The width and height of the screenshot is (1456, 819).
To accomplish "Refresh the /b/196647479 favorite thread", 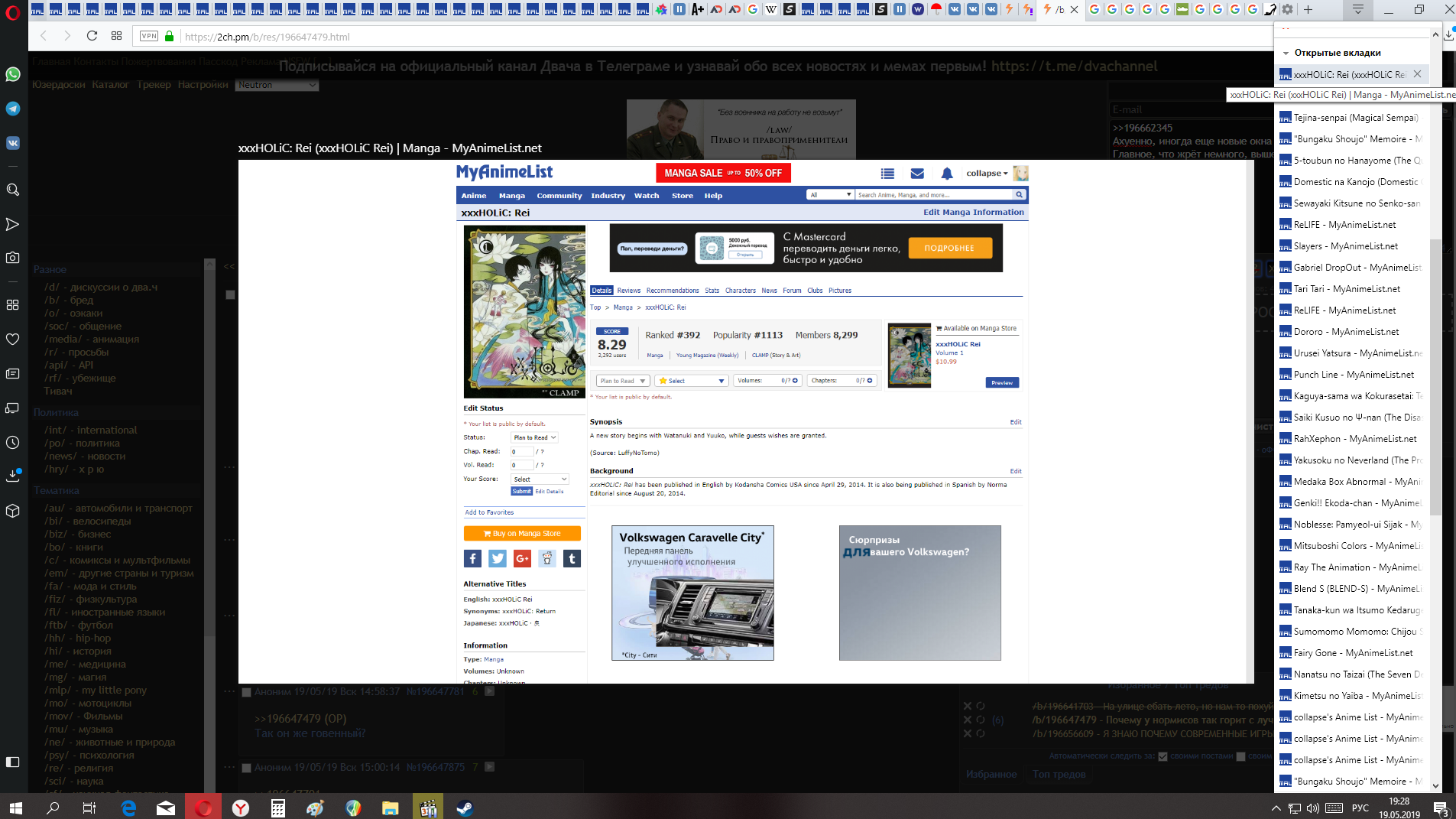I will tap(981, 720).
